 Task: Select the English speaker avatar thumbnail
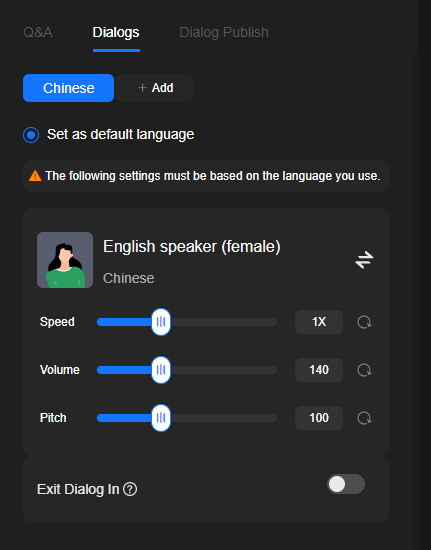coord(65,260)
